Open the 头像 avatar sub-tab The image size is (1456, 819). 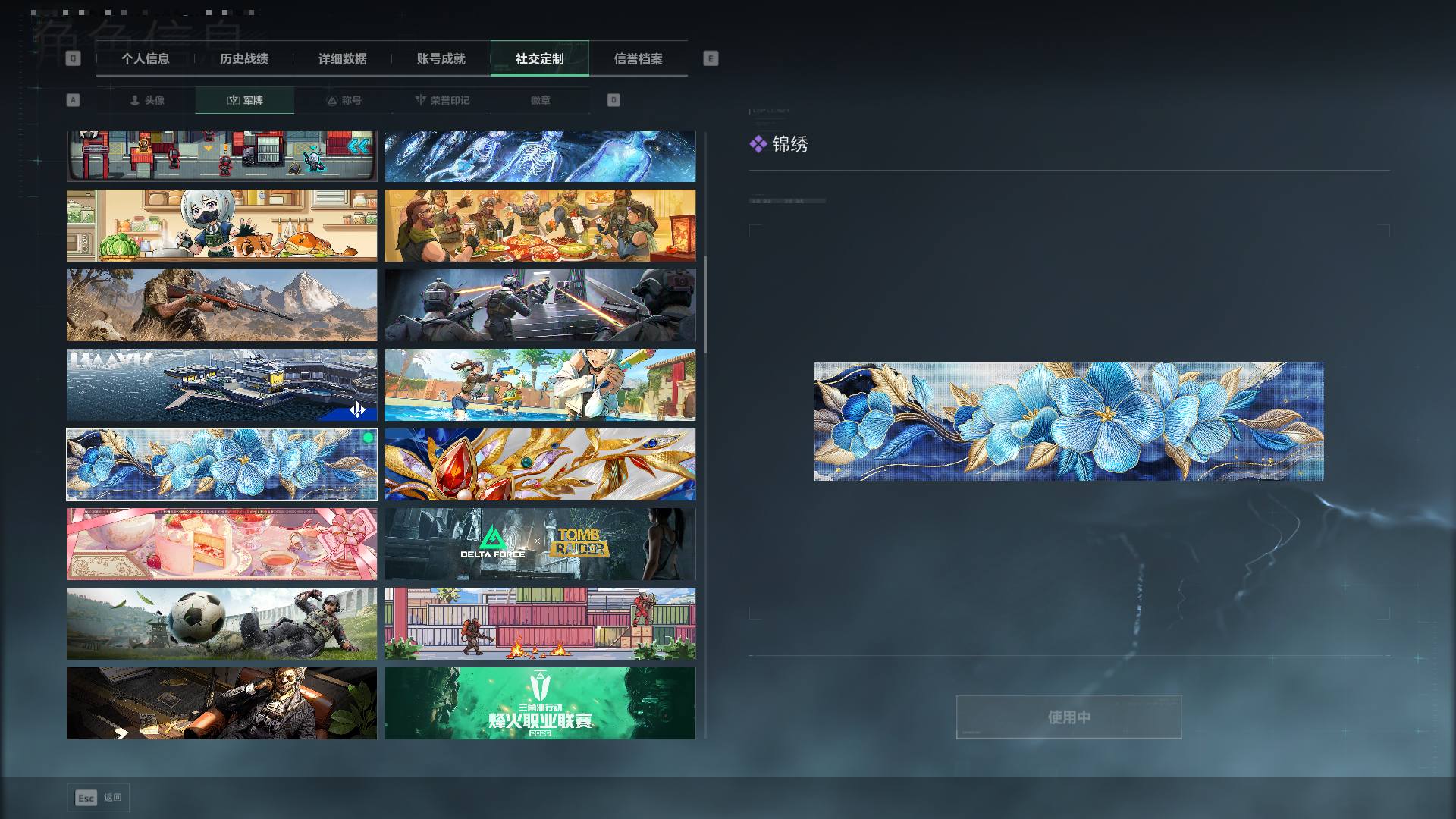[146, 100]
